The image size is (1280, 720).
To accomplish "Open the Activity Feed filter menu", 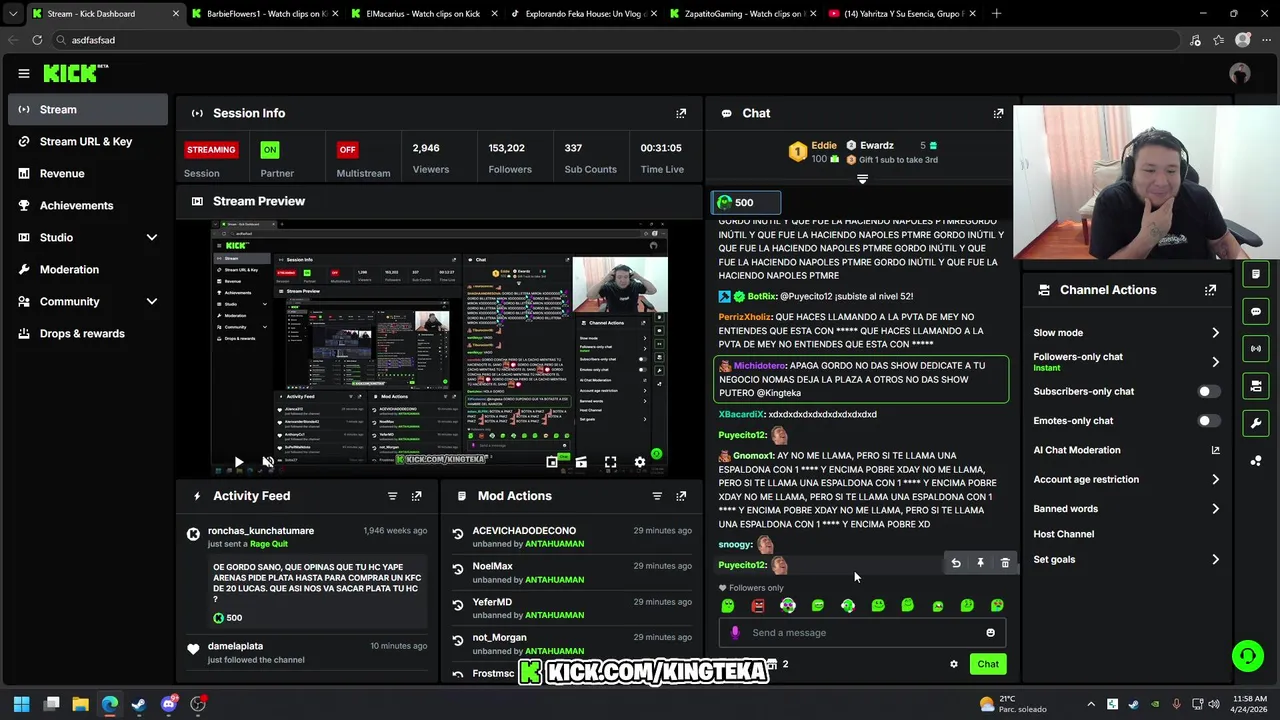I will click(392, 496).
